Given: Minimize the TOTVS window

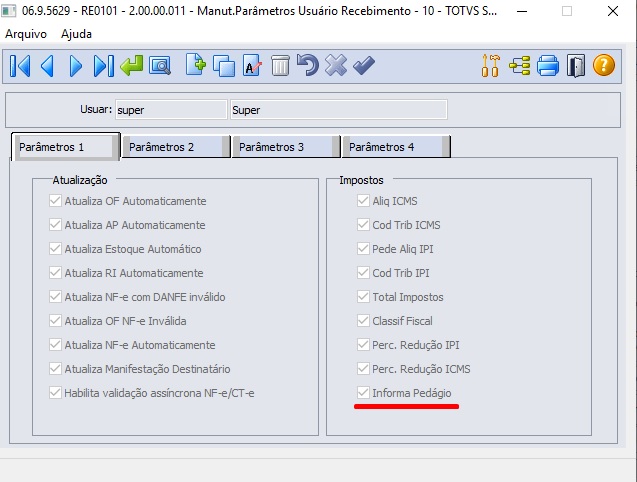Looking at the screenshot, I should coord(522,11).
